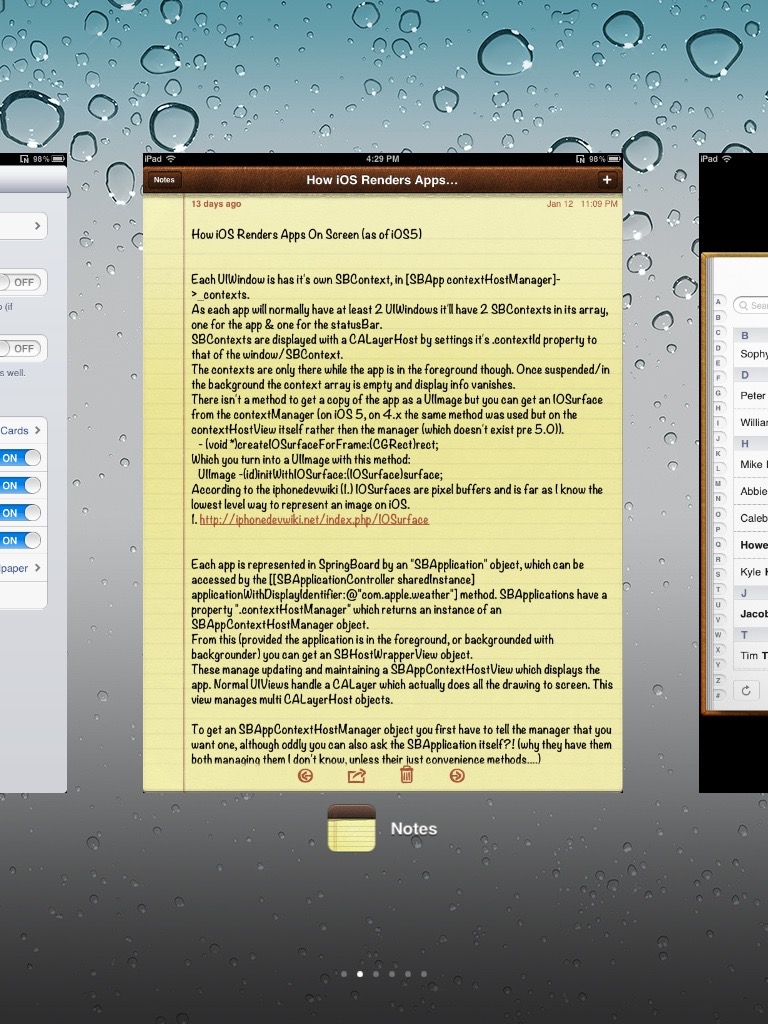Image resolution: width=768 pixels, height=1024 pixels.
Task: Jump to letter S in Contacts index
Action: pyautogui.click(x=718, y=574)
